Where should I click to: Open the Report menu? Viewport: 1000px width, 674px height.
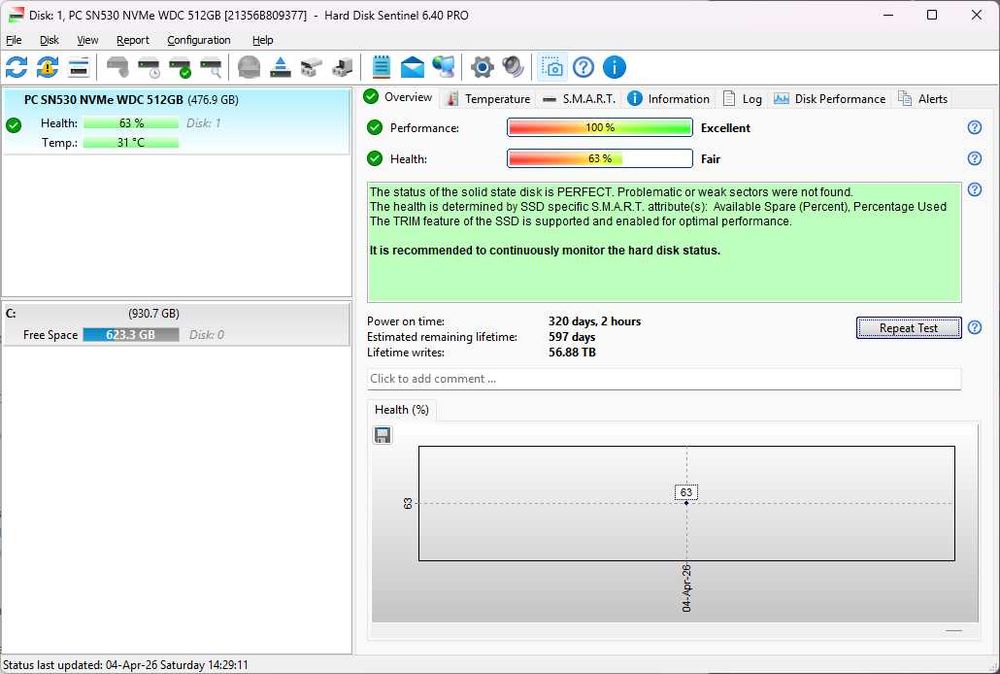133,40
